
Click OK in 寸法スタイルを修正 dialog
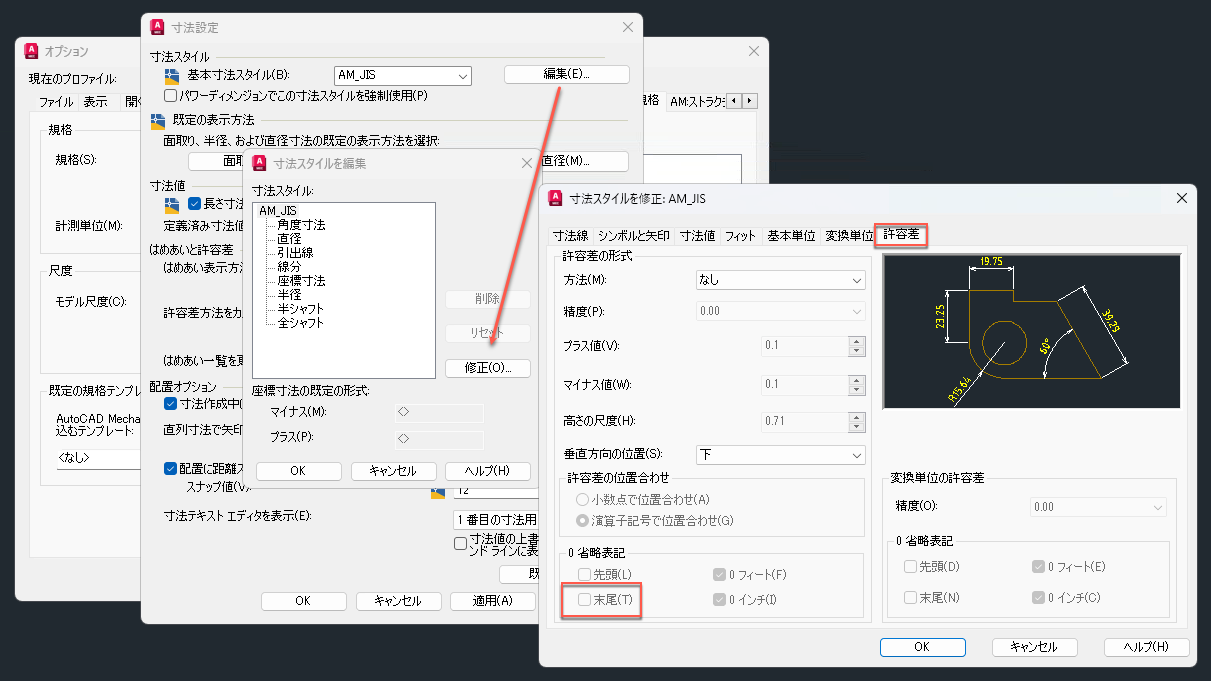click(922, 647)
